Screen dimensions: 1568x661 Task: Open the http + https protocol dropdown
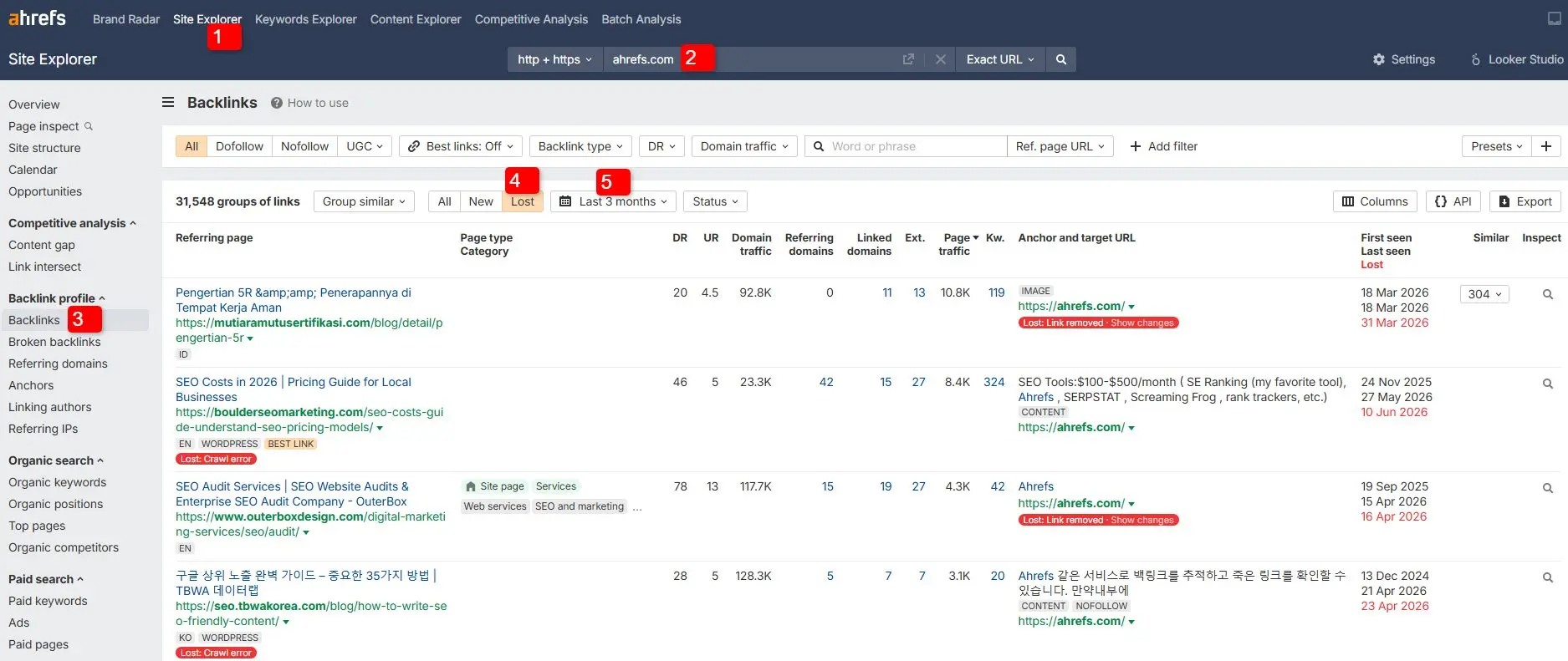[555, 59]
